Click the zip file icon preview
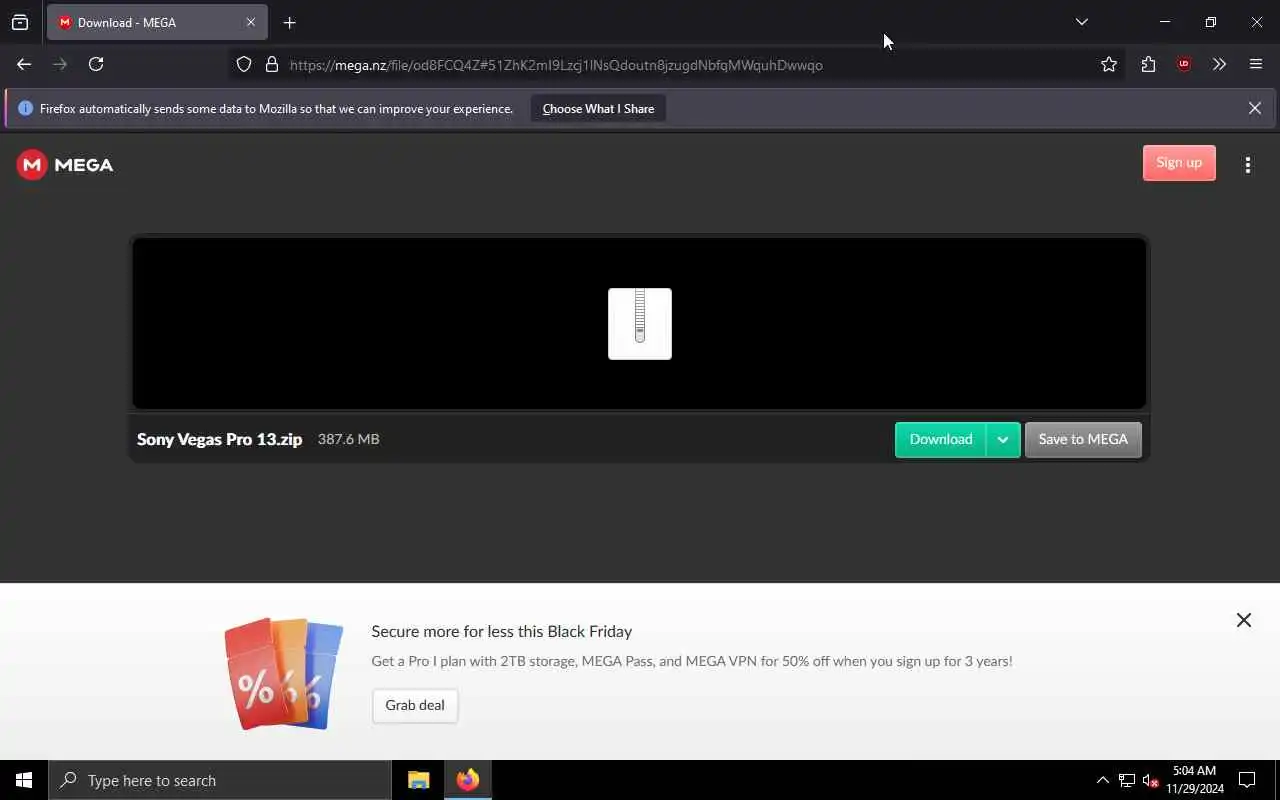The width and height of the screenshot is (1280, 800). (x=640, y=324)
